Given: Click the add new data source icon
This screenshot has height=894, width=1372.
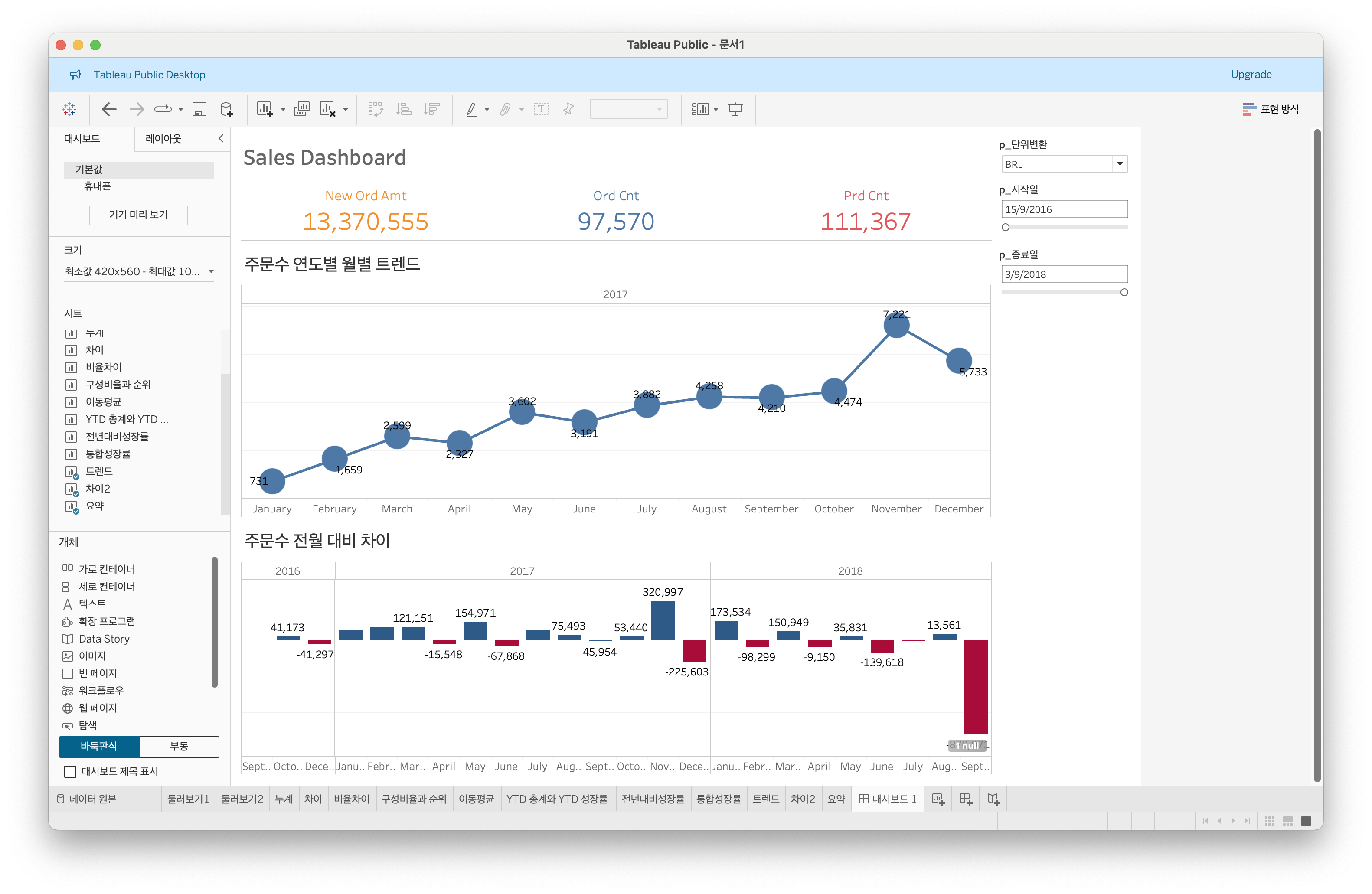Looking at the screenshot, I should tap(226, 109).
